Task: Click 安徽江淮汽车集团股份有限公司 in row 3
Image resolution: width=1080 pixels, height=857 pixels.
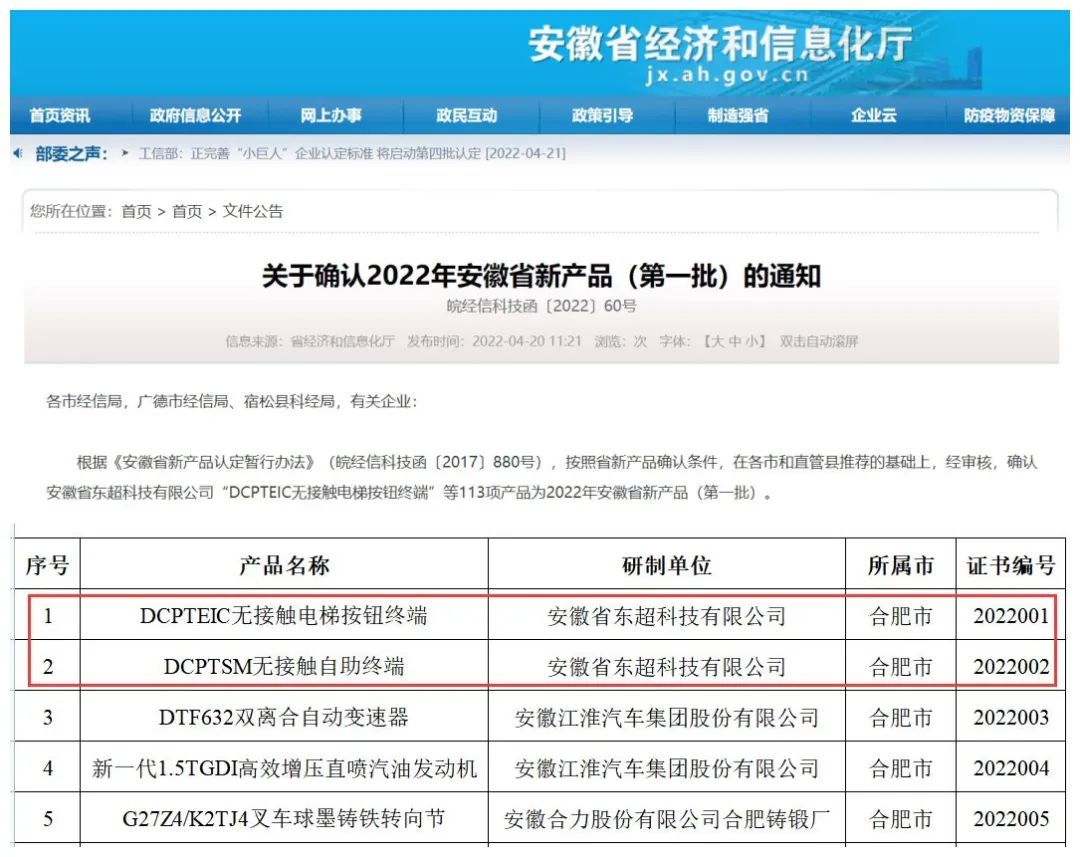Action: point(667,717)
